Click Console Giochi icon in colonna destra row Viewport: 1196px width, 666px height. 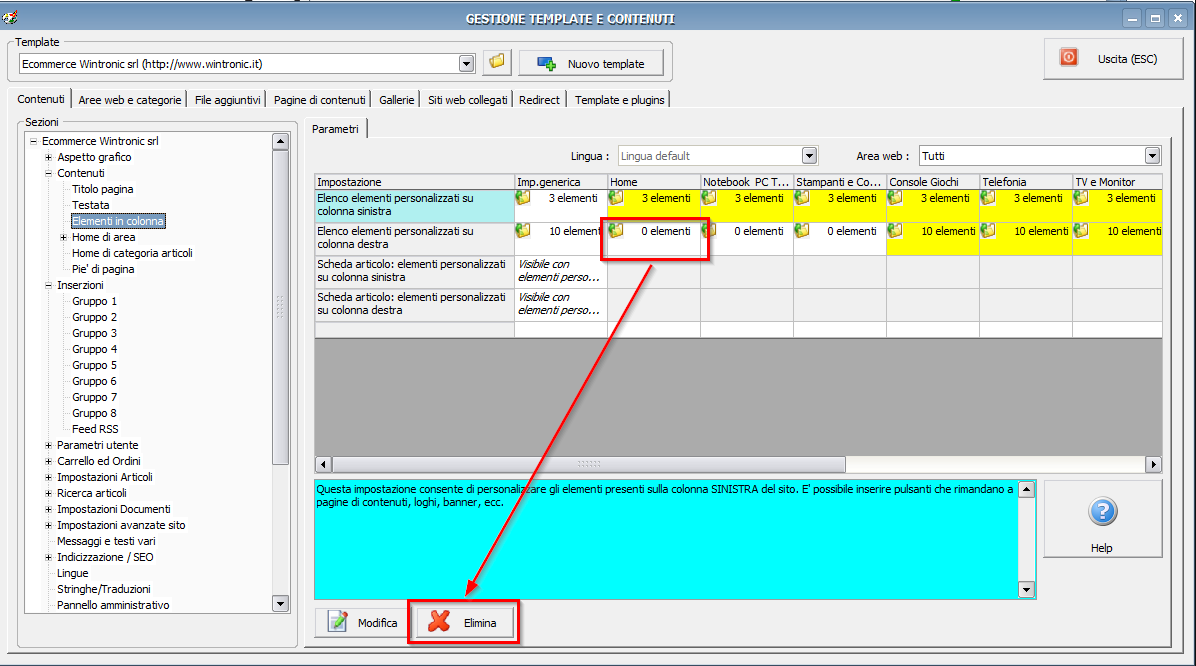[x=895, y=230]
